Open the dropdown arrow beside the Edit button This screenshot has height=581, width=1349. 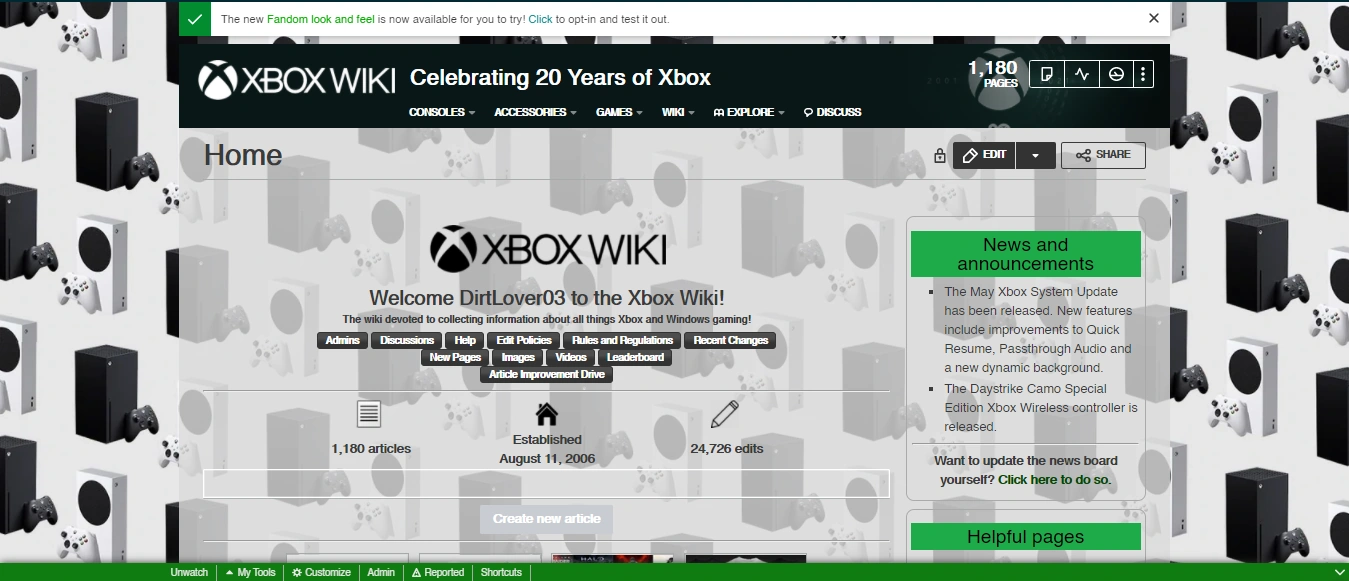coord(1035,155)
